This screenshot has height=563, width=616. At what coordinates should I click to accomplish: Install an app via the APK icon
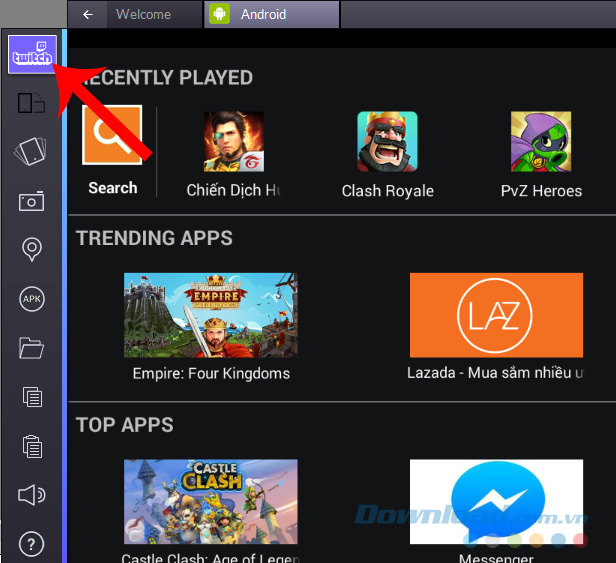[x=32, y=299]
